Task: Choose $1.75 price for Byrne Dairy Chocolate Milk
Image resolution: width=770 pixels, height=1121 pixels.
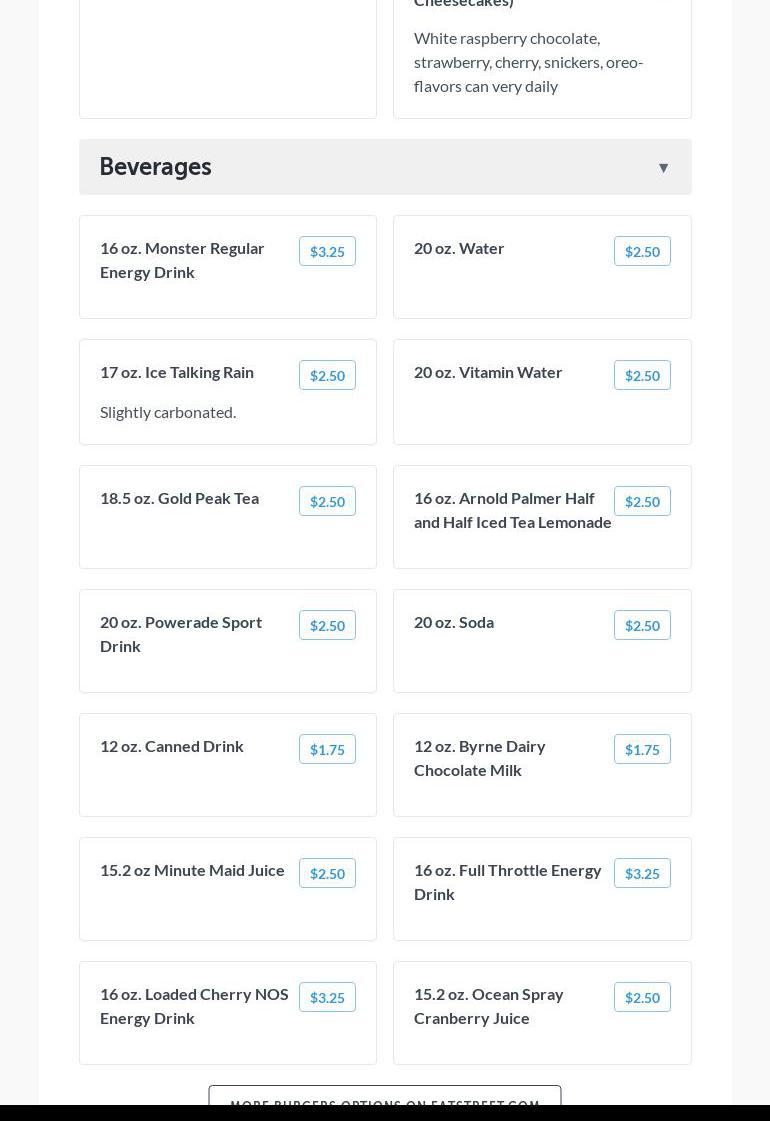Action: point(642,750)
